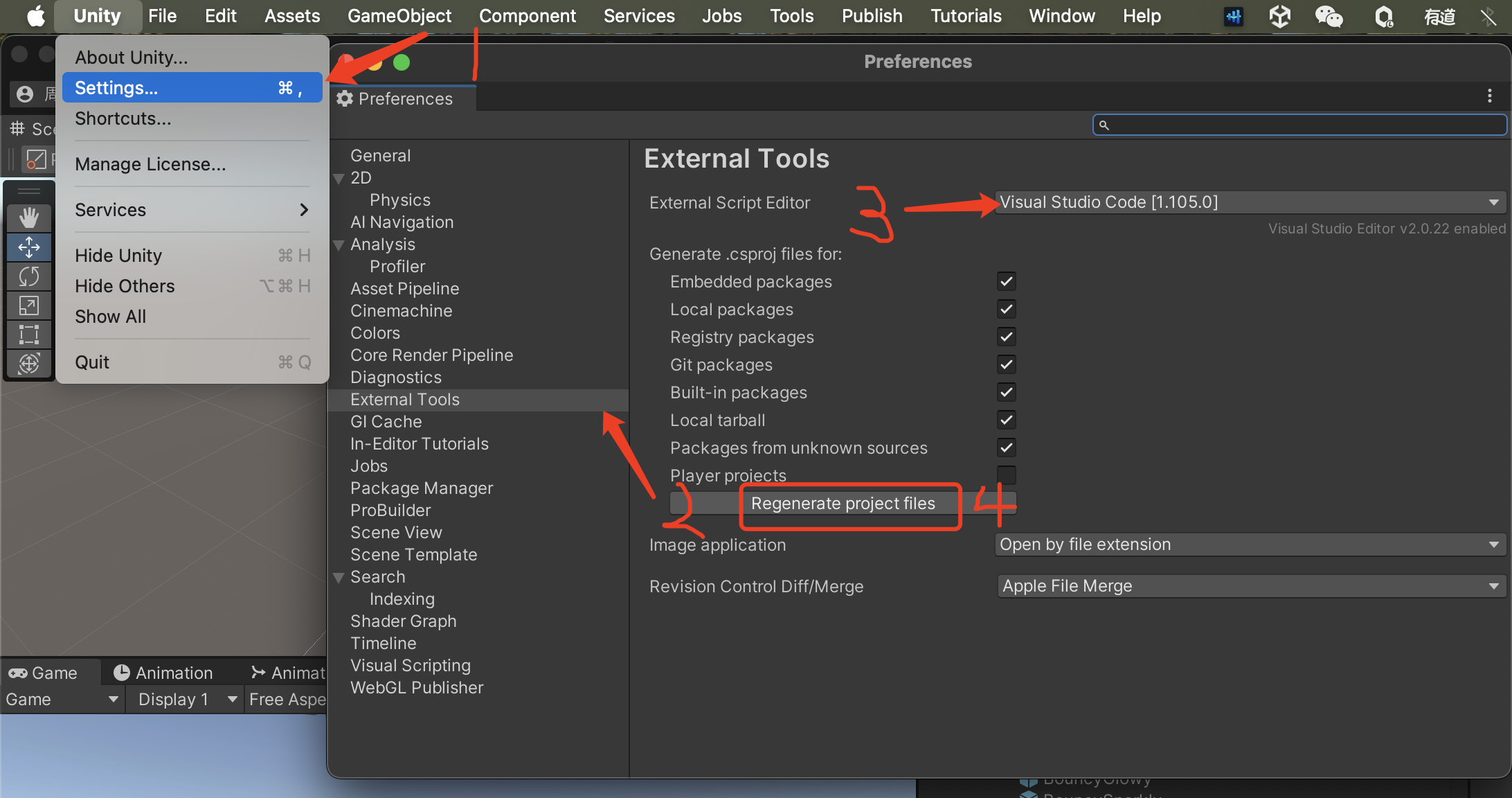
Task: Disable Packages from unknown sources
Action: [1006, 447]
